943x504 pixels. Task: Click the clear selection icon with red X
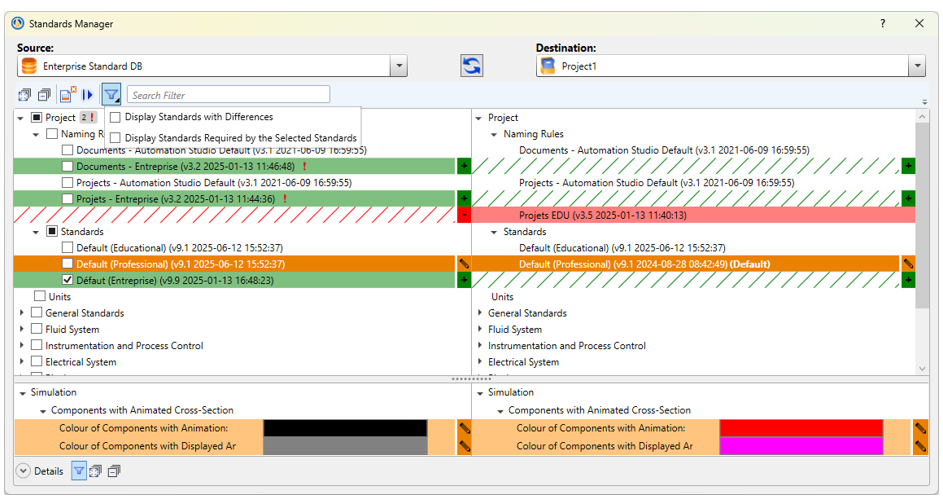pos(67,96)
